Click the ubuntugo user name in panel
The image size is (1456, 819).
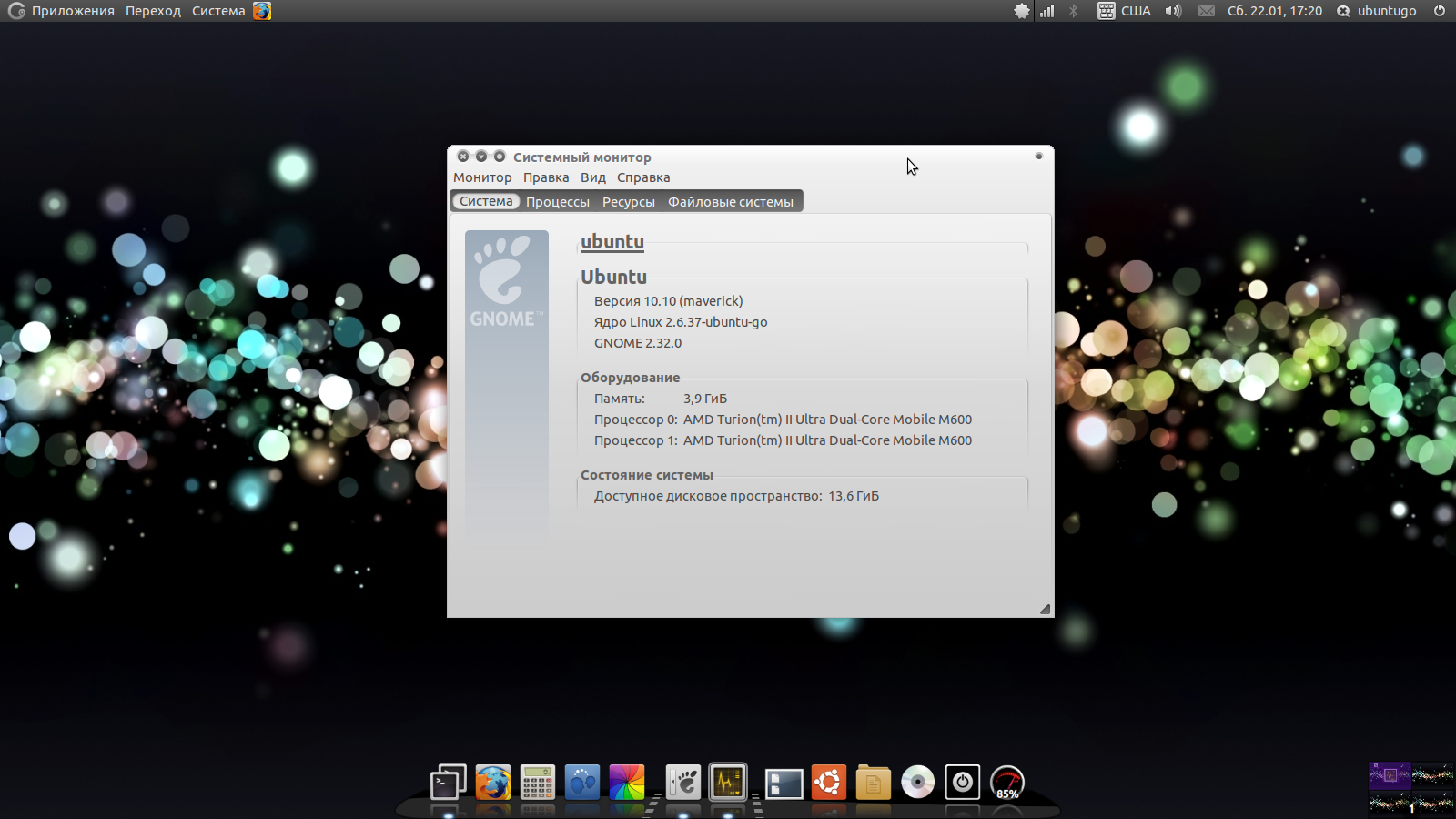click(x=1387, y=11)
